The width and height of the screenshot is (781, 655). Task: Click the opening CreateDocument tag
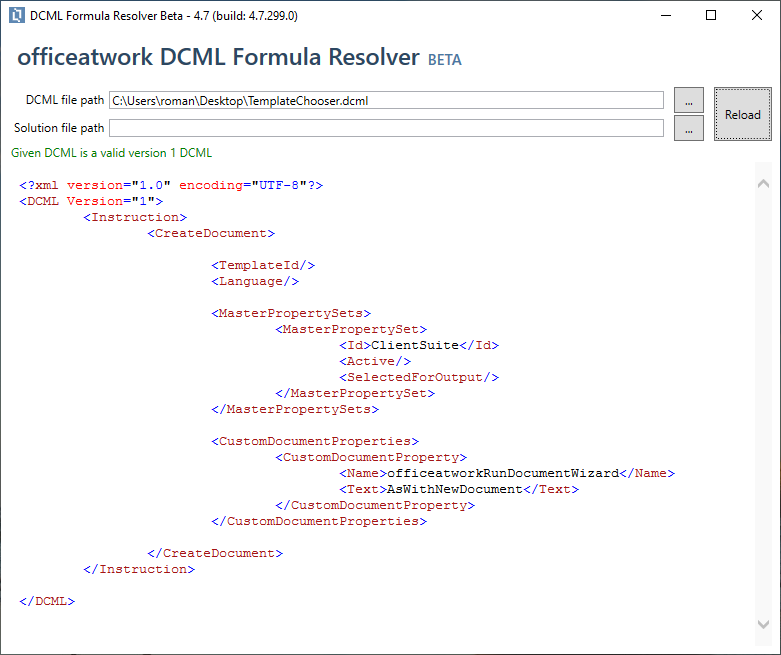pos(211,233)
